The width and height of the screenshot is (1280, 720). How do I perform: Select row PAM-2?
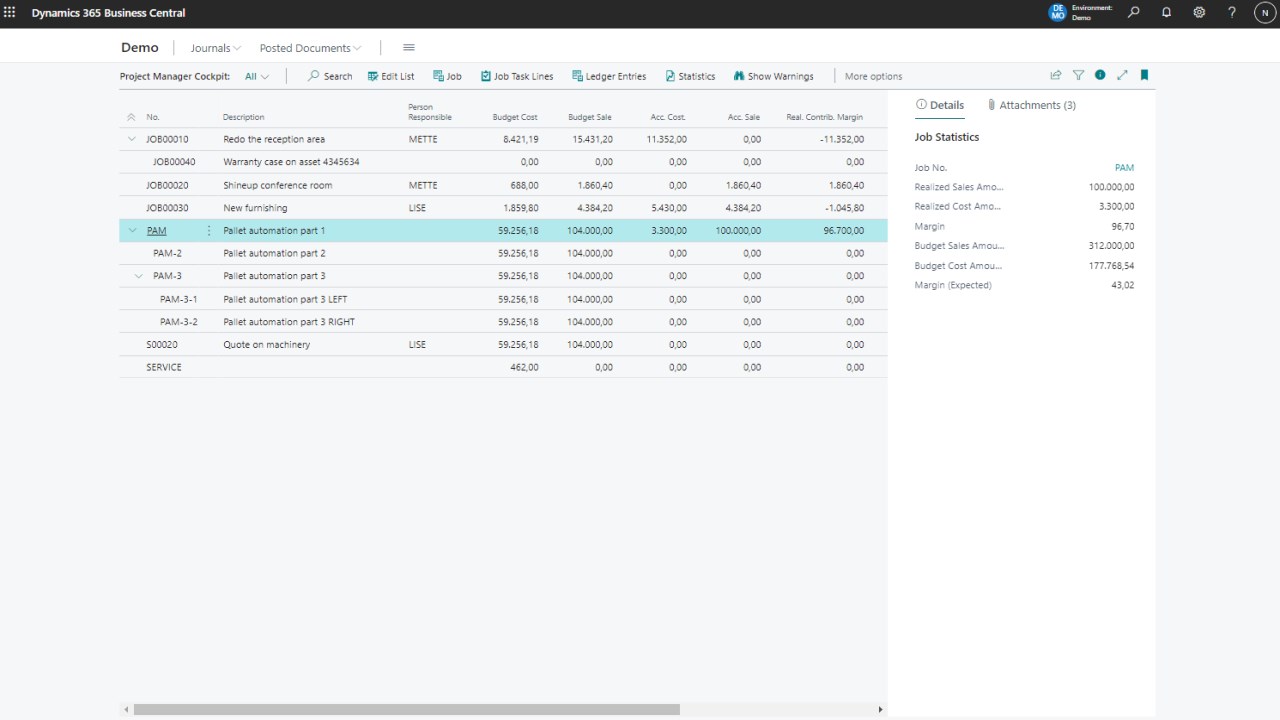503,253
